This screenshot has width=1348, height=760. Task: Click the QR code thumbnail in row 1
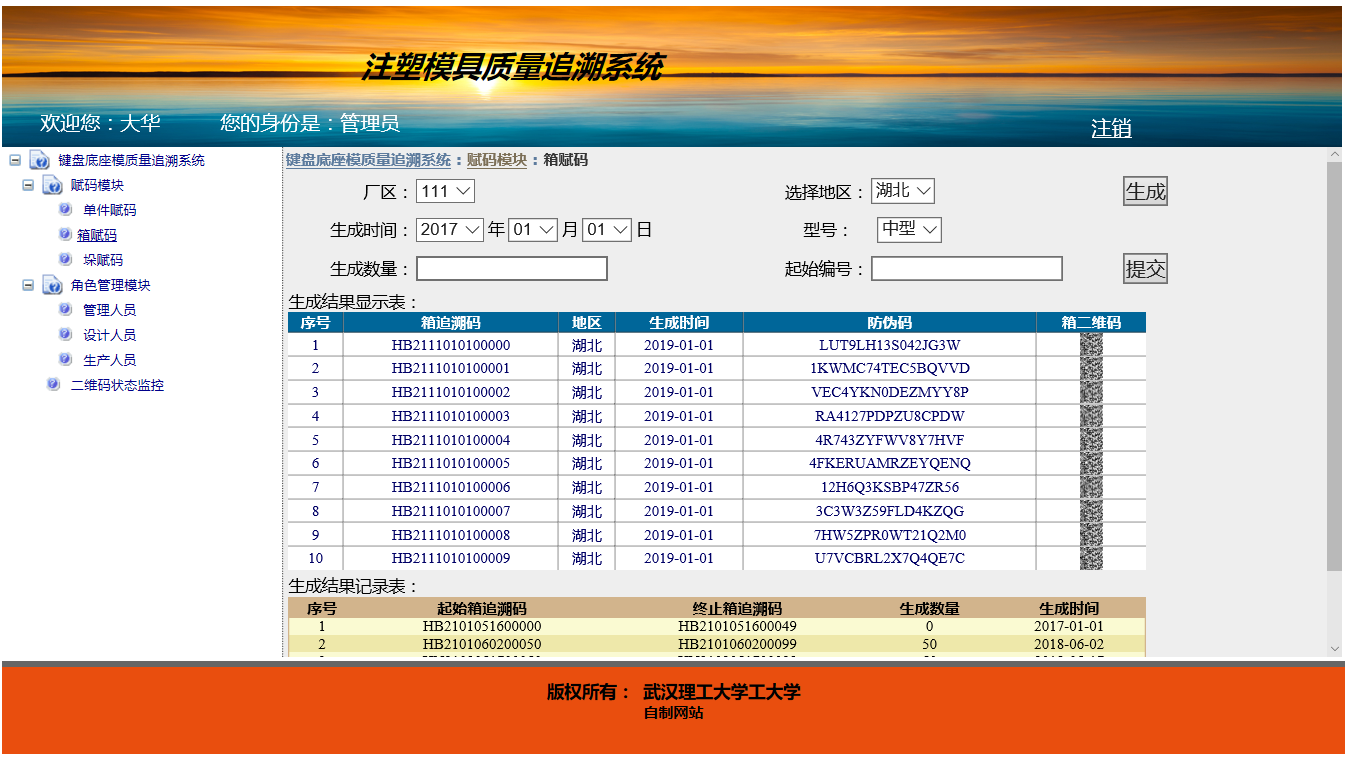tap(1091, 345)
